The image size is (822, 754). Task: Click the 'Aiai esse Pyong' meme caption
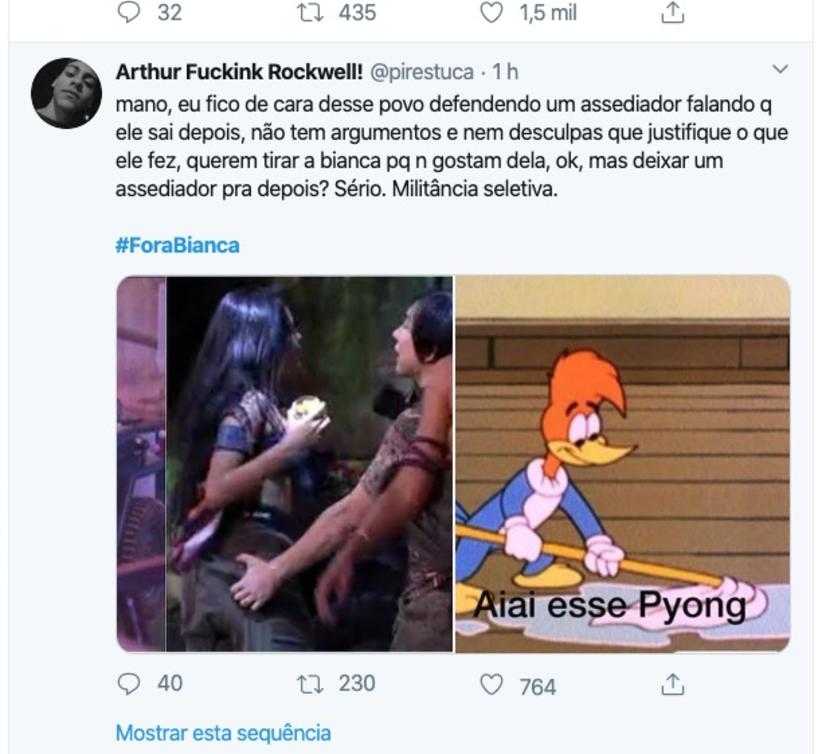(609, 606)
